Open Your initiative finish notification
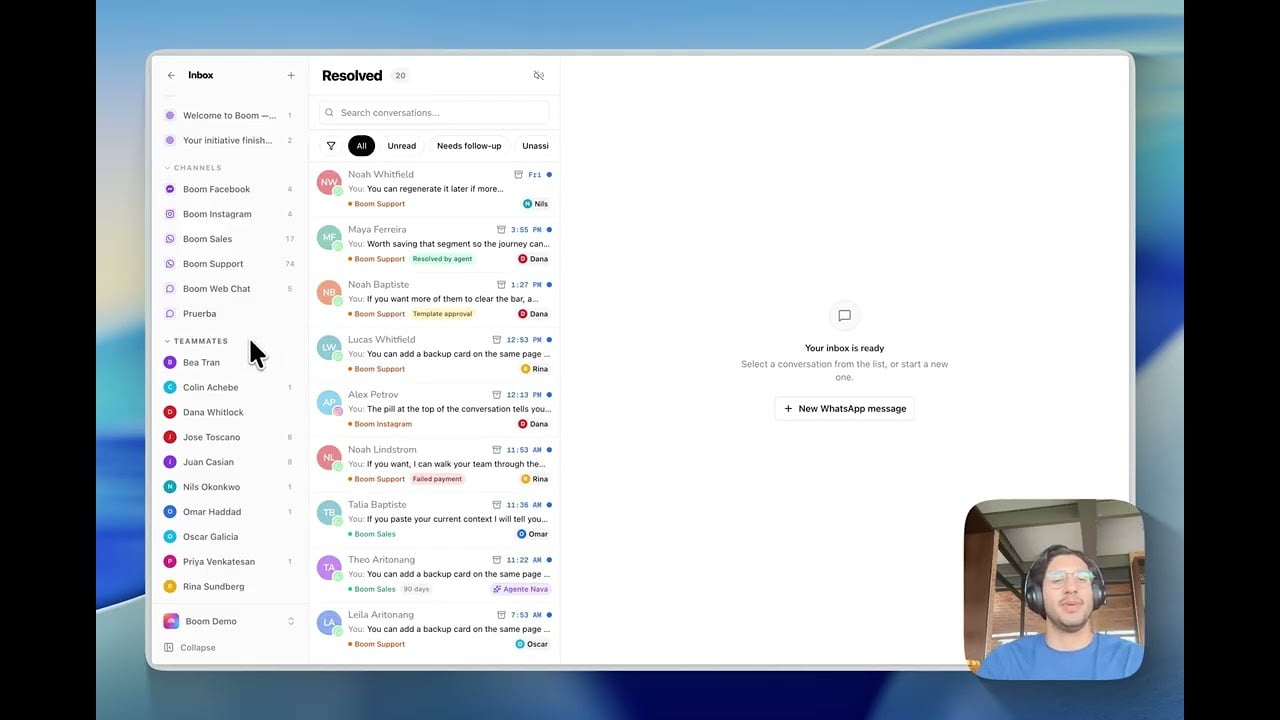This screenshot has width=1280, height=720. [x=229, y=140]
